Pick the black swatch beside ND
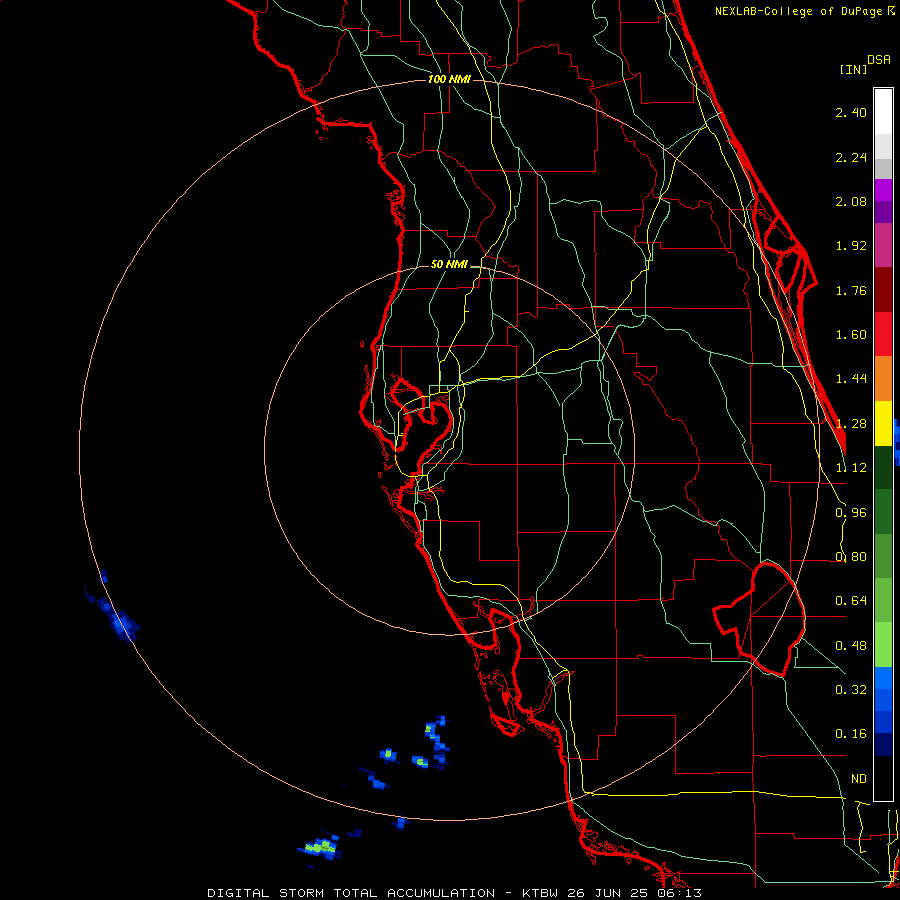 [883, 778]
